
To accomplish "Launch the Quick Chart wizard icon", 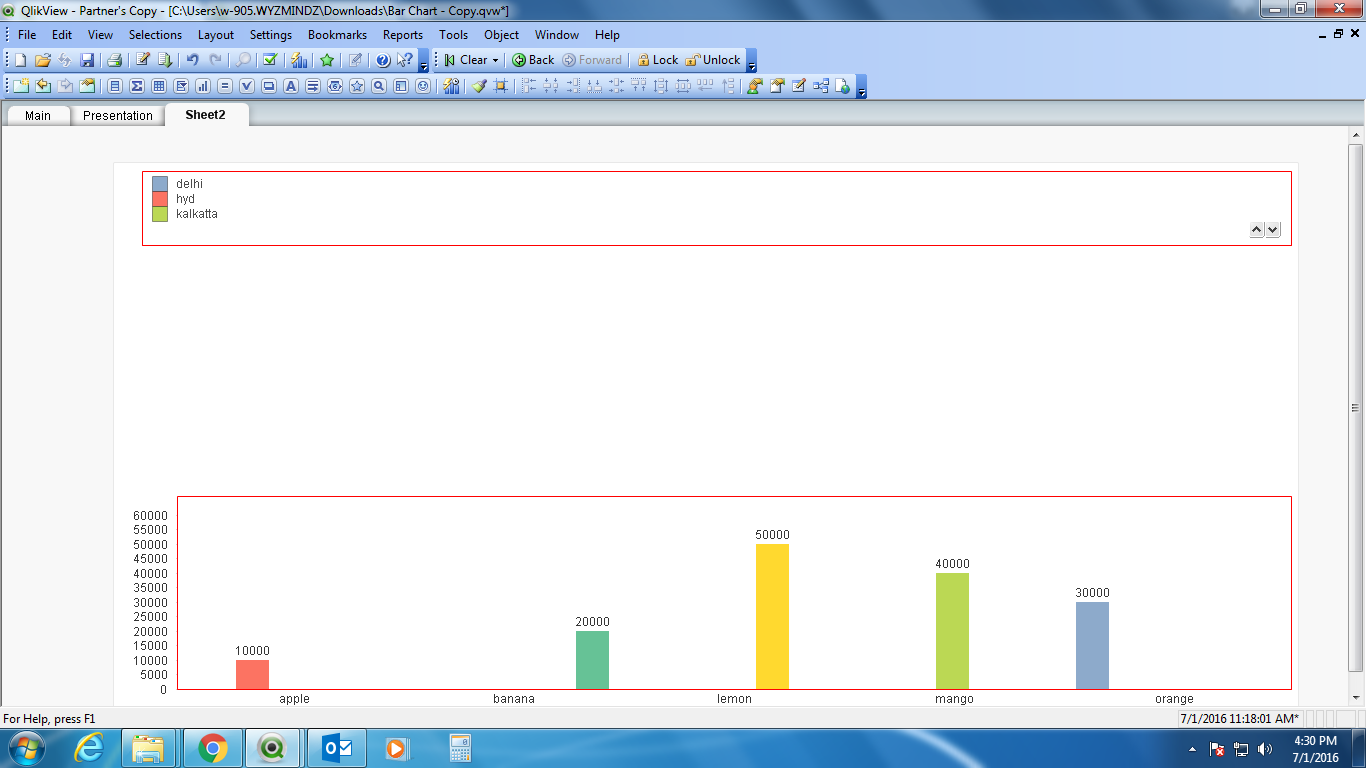I will [299, 60].
